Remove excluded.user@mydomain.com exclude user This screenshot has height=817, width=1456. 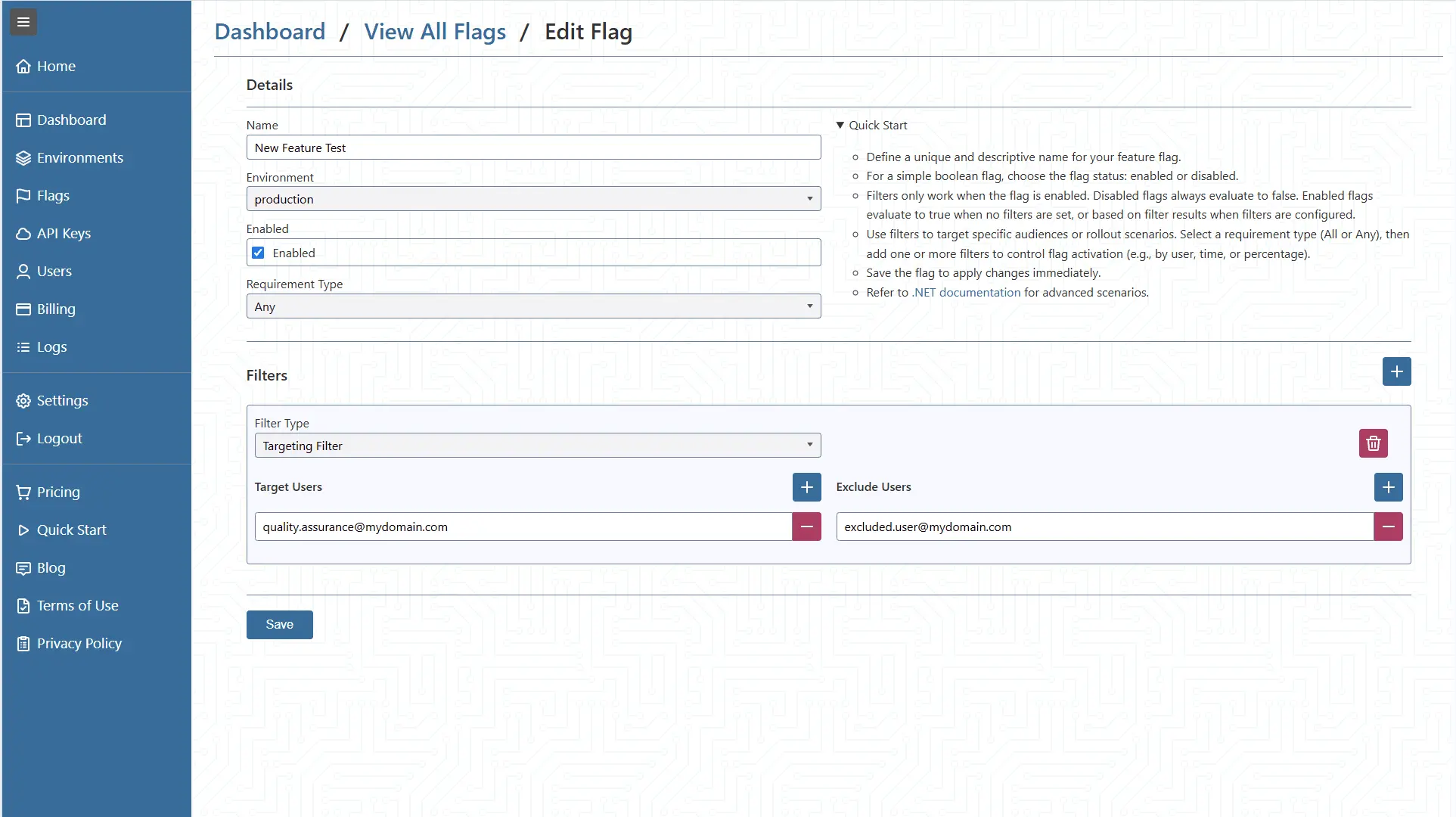(x=1388, y=527)
